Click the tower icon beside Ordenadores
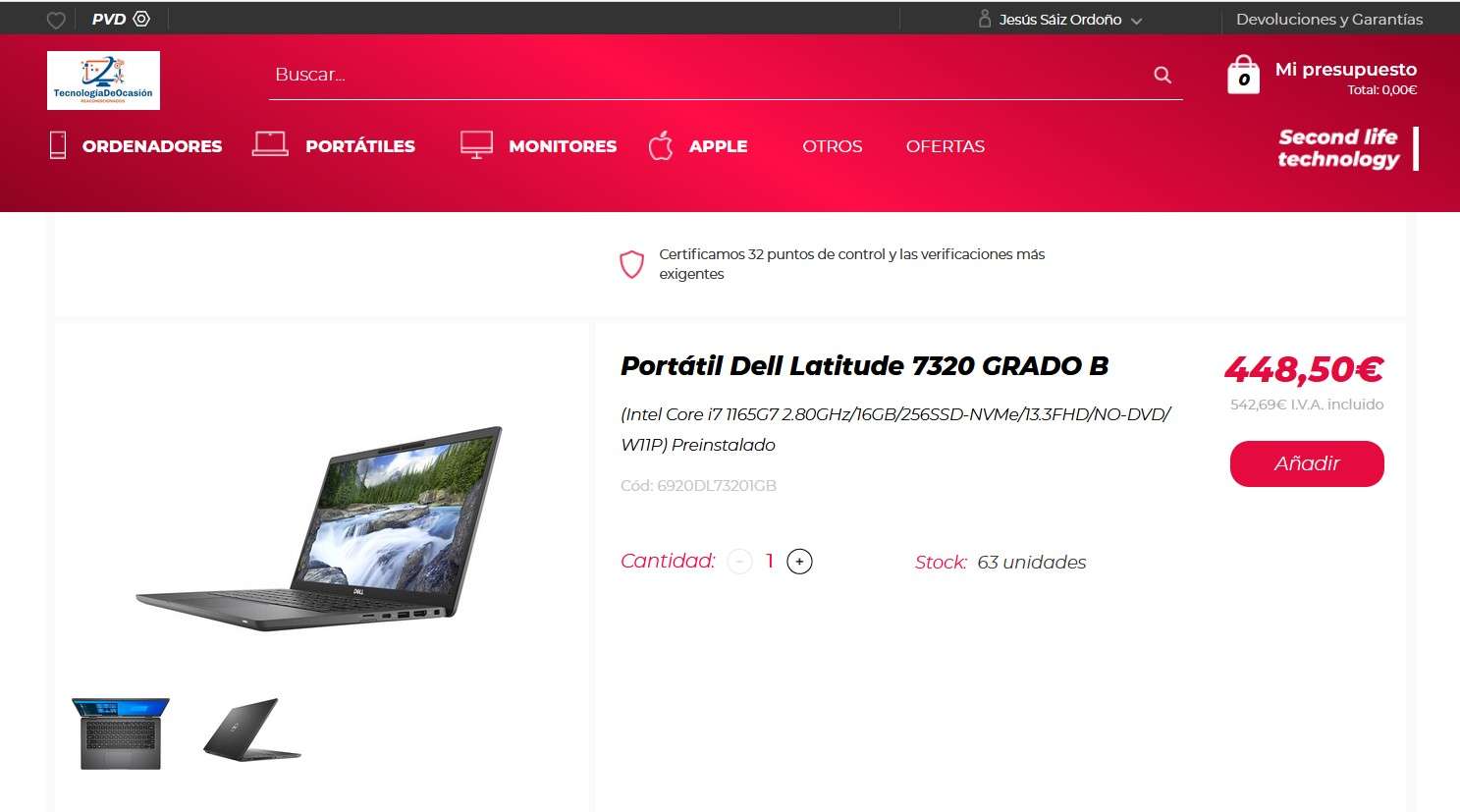Screen dimensions: 1460x812 [58, 145]
